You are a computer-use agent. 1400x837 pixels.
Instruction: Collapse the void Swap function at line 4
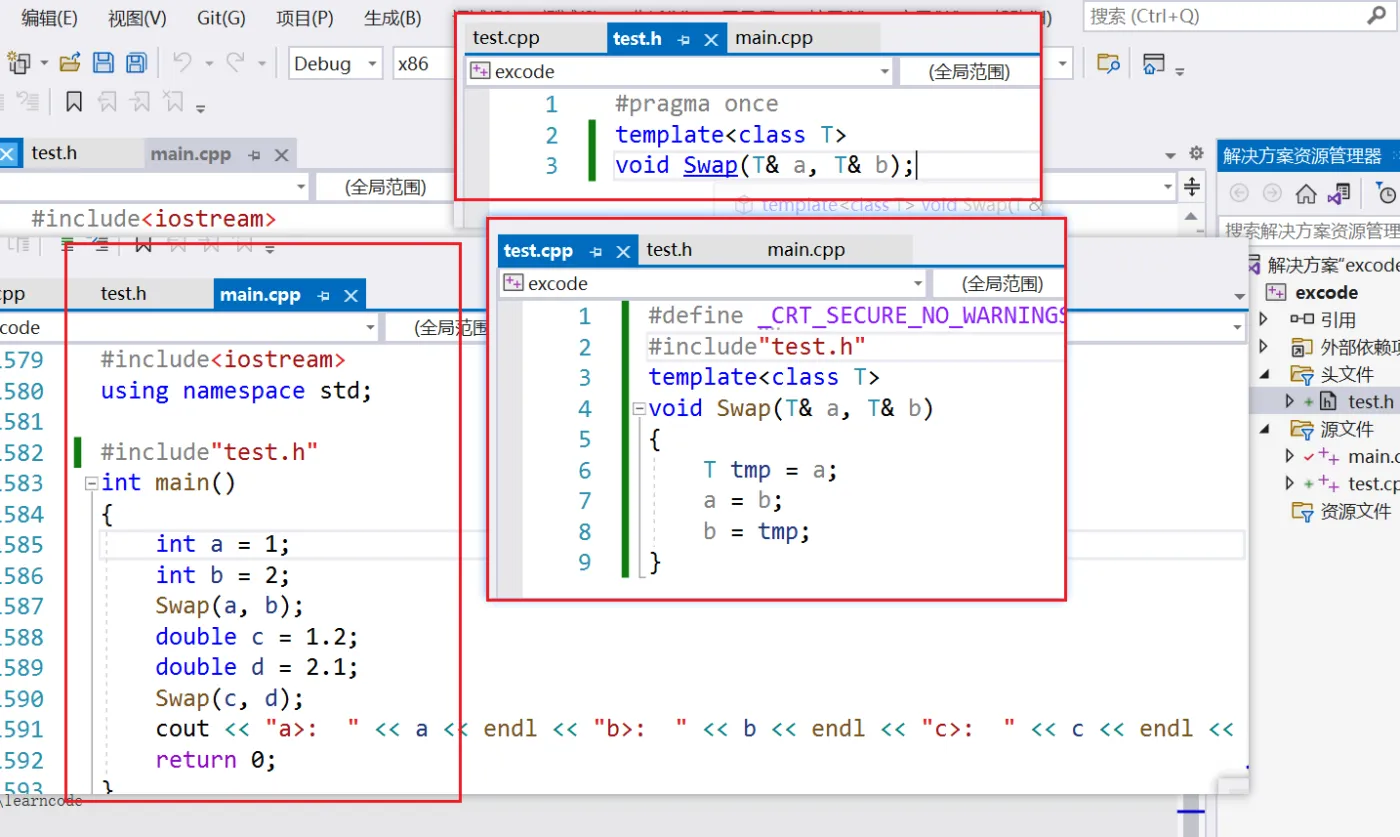638,409
